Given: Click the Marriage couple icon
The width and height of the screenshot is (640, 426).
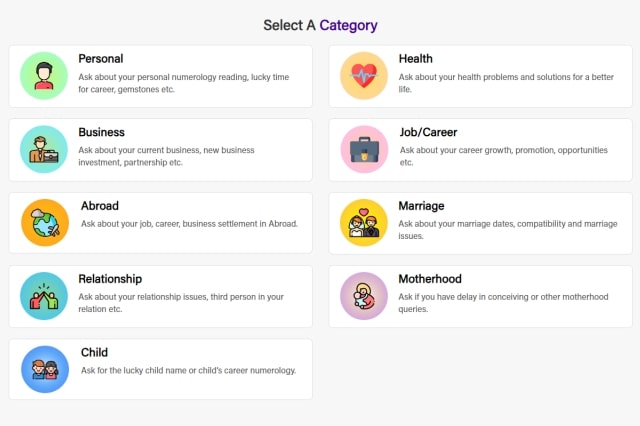Looking at the screenshot, I should 364,222.
